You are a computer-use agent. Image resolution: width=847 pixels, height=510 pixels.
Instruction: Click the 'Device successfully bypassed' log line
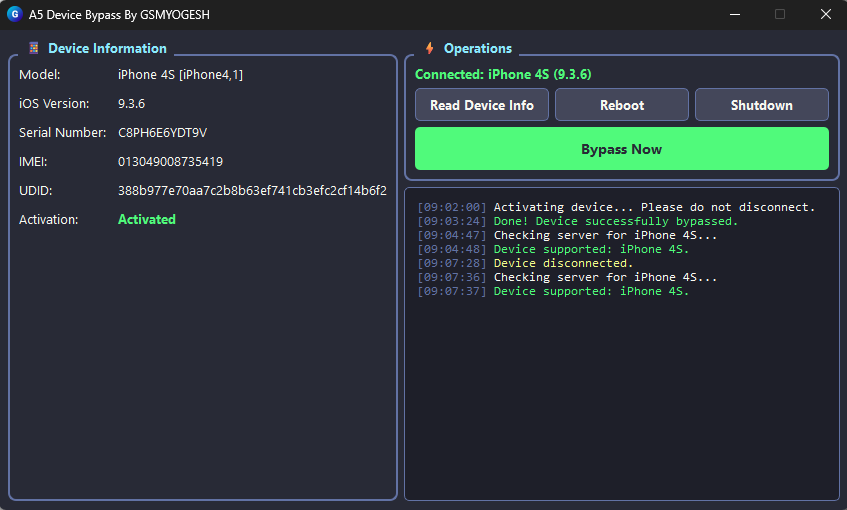[615, 221]
